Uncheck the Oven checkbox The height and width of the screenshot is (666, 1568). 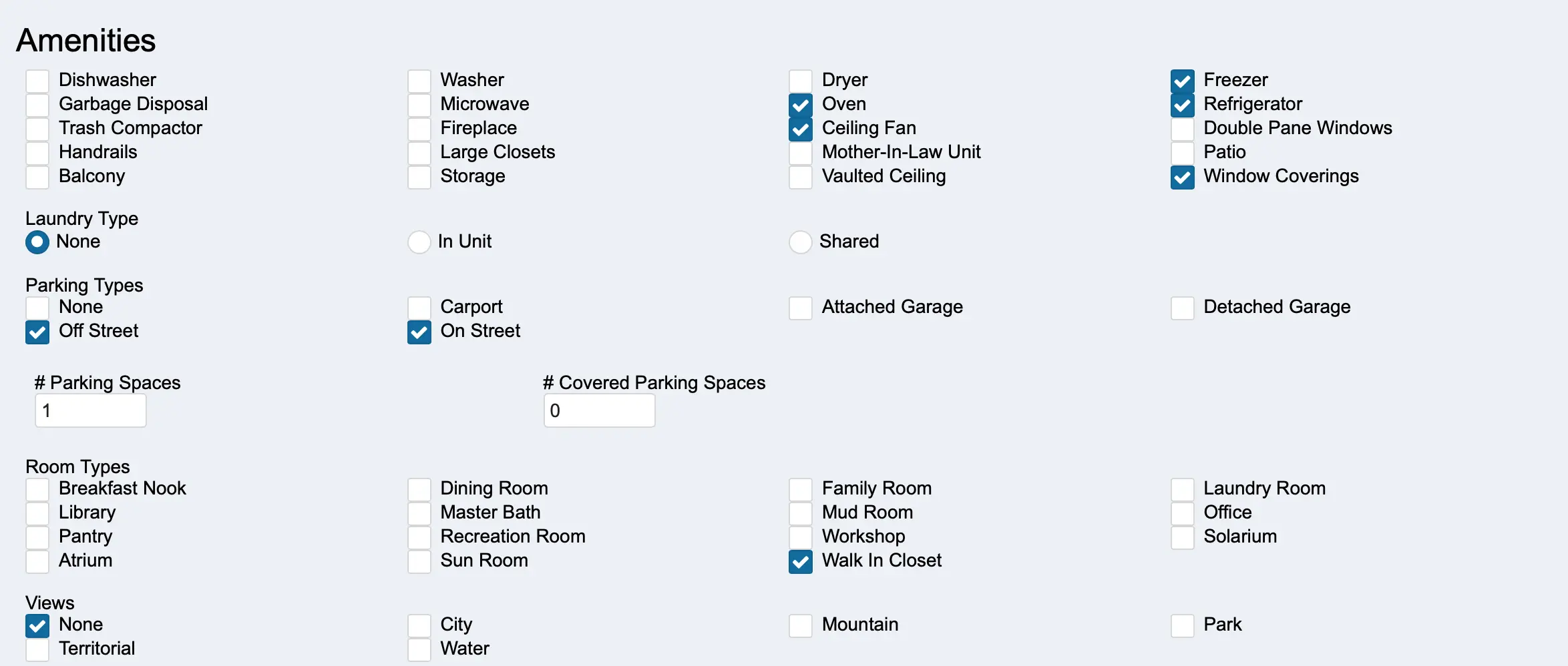click(x=800, y=105)
